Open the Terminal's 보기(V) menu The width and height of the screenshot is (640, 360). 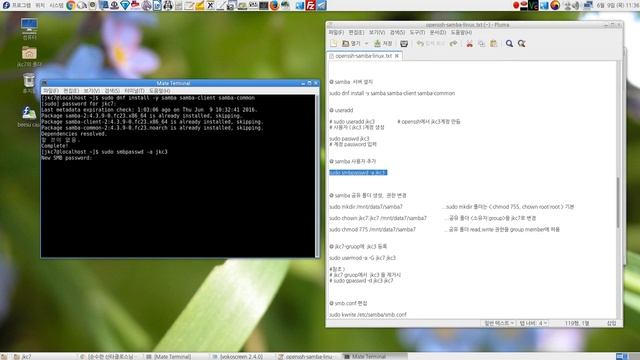tap(91, 91)
